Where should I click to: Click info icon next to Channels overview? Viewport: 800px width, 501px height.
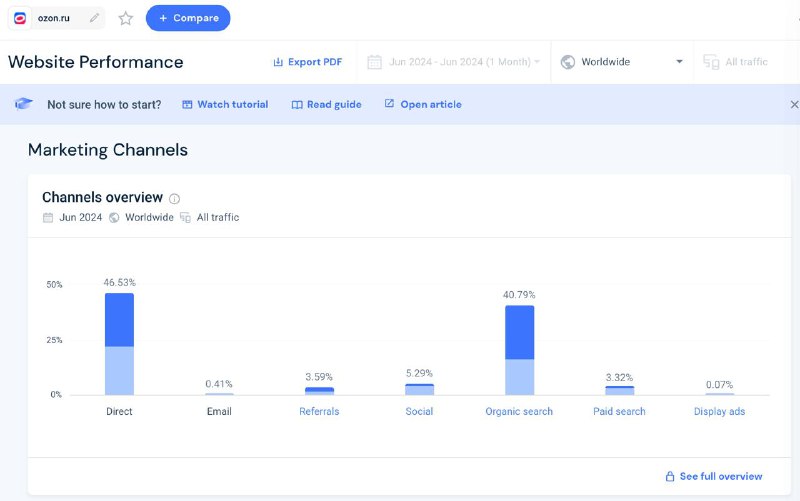[x=174, y=198]
